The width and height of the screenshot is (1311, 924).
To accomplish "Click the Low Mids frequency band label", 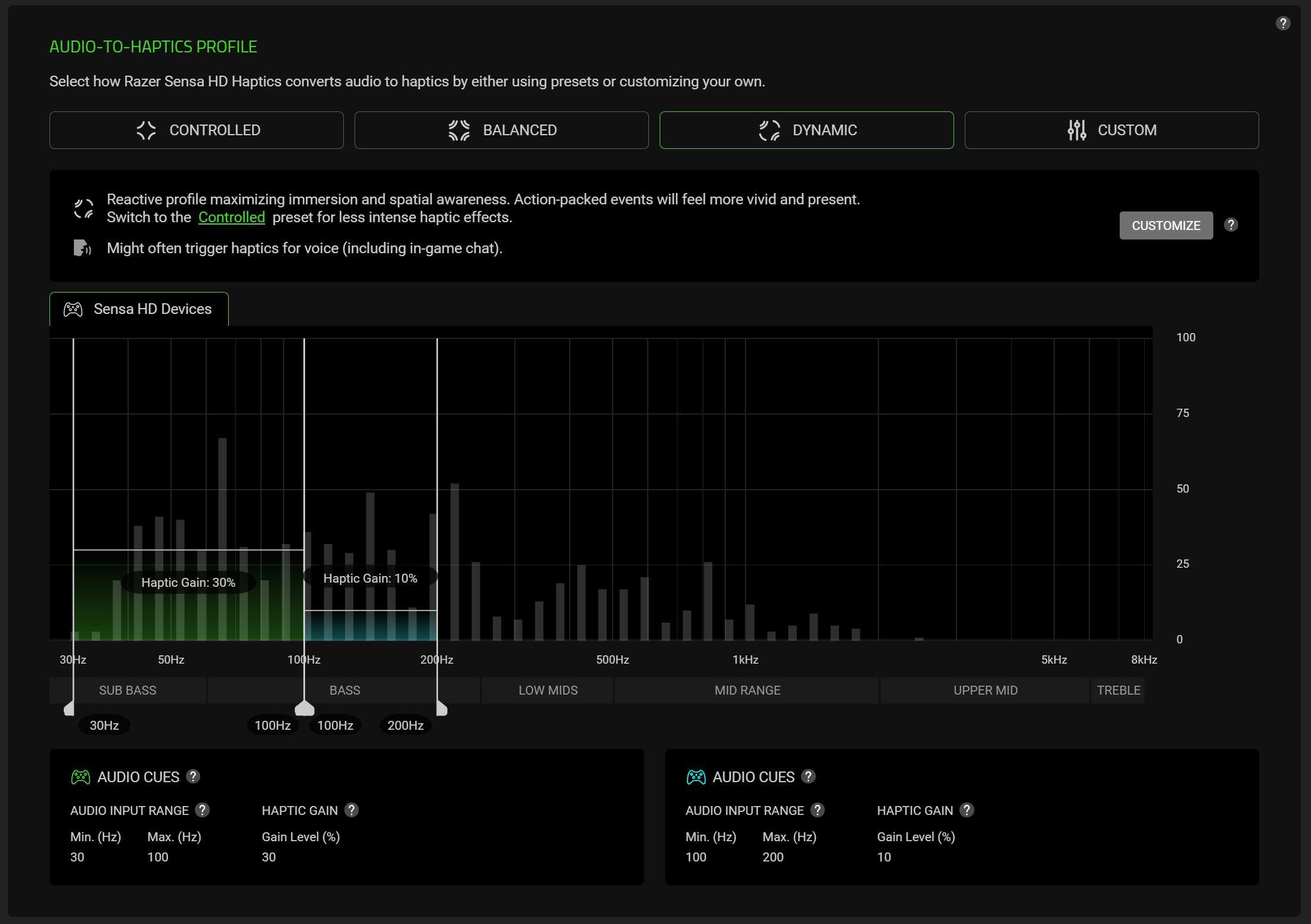I will [x=548, y=690].
